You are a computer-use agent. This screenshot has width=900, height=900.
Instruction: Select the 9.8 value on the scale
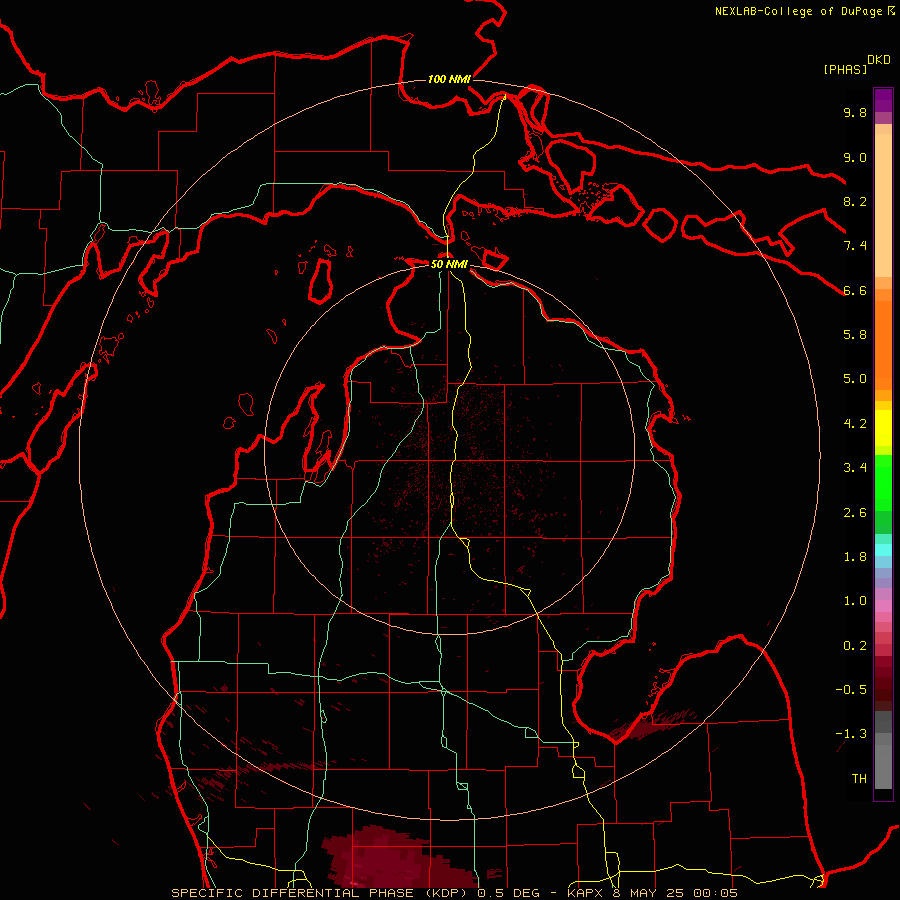[855, 112]
